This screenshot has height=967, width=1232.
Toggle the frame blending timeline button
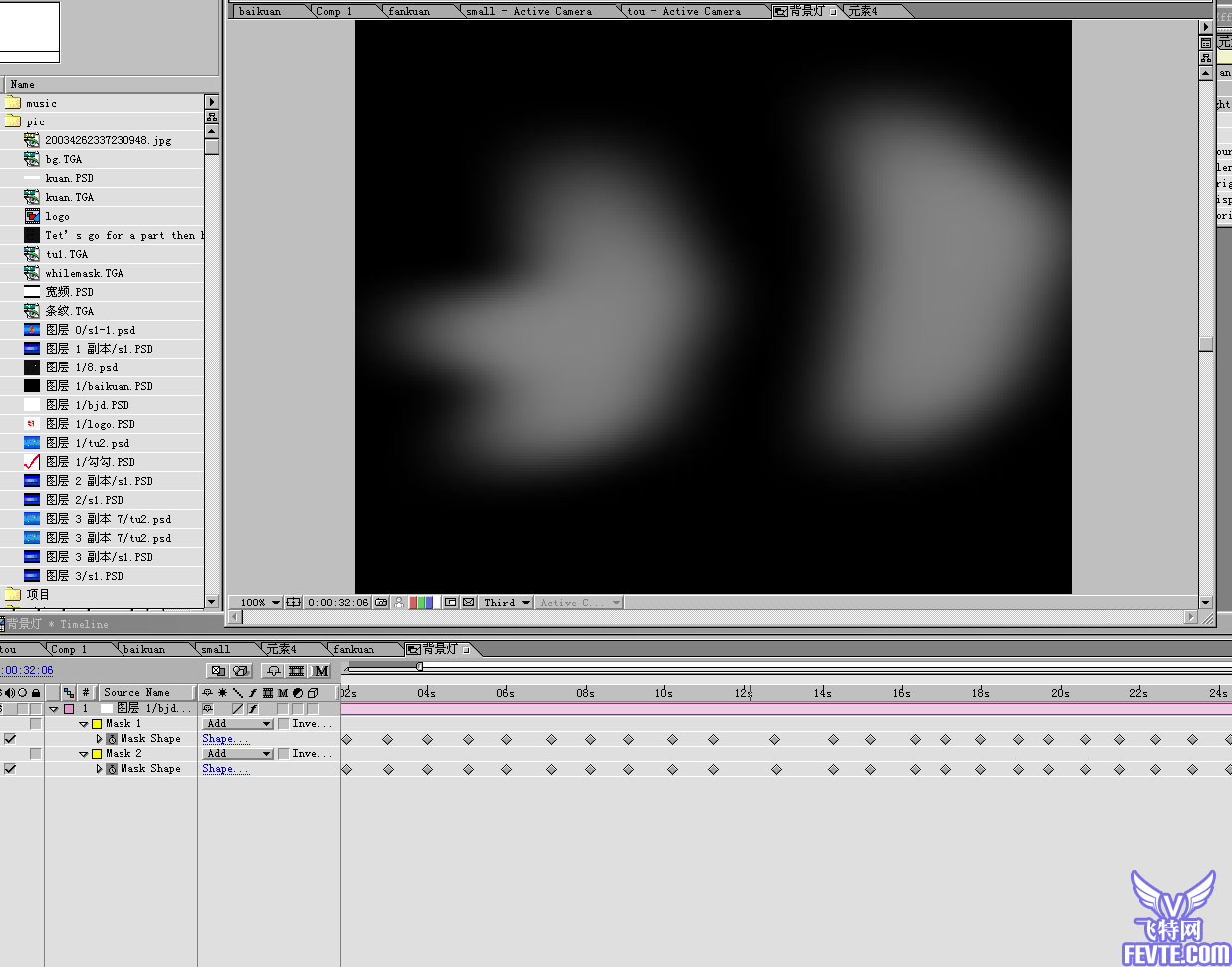pos(296,671)
